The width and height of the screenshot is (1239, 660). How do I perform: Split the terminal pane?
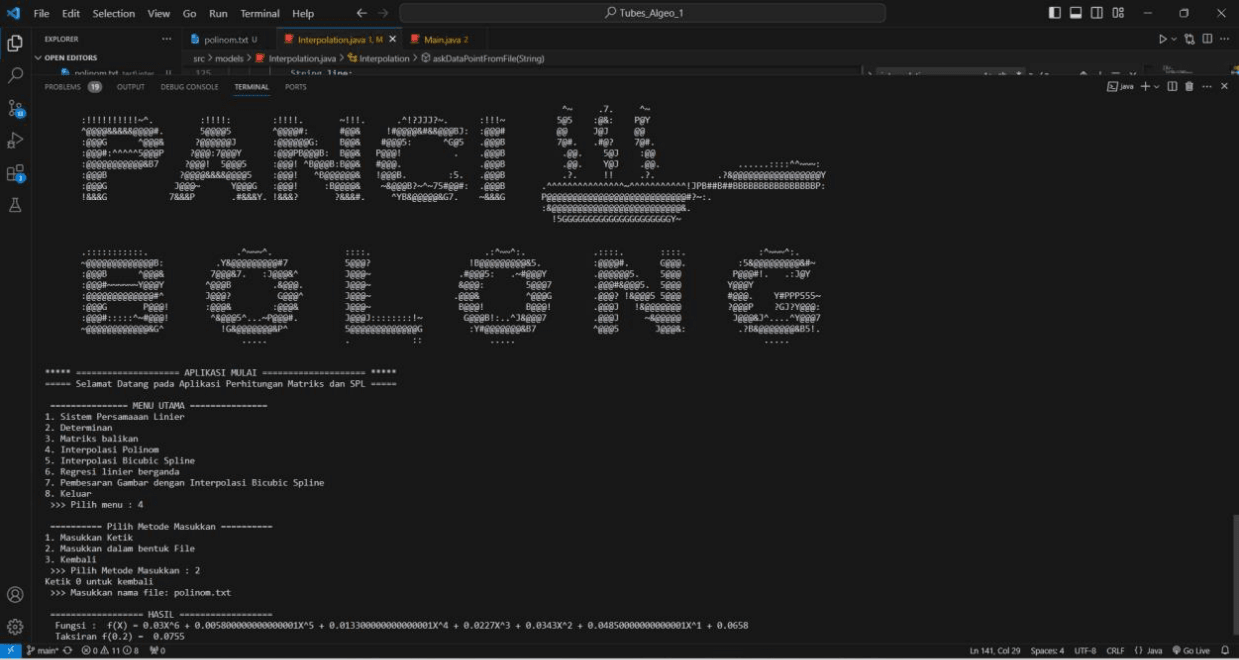point(1172,87)
